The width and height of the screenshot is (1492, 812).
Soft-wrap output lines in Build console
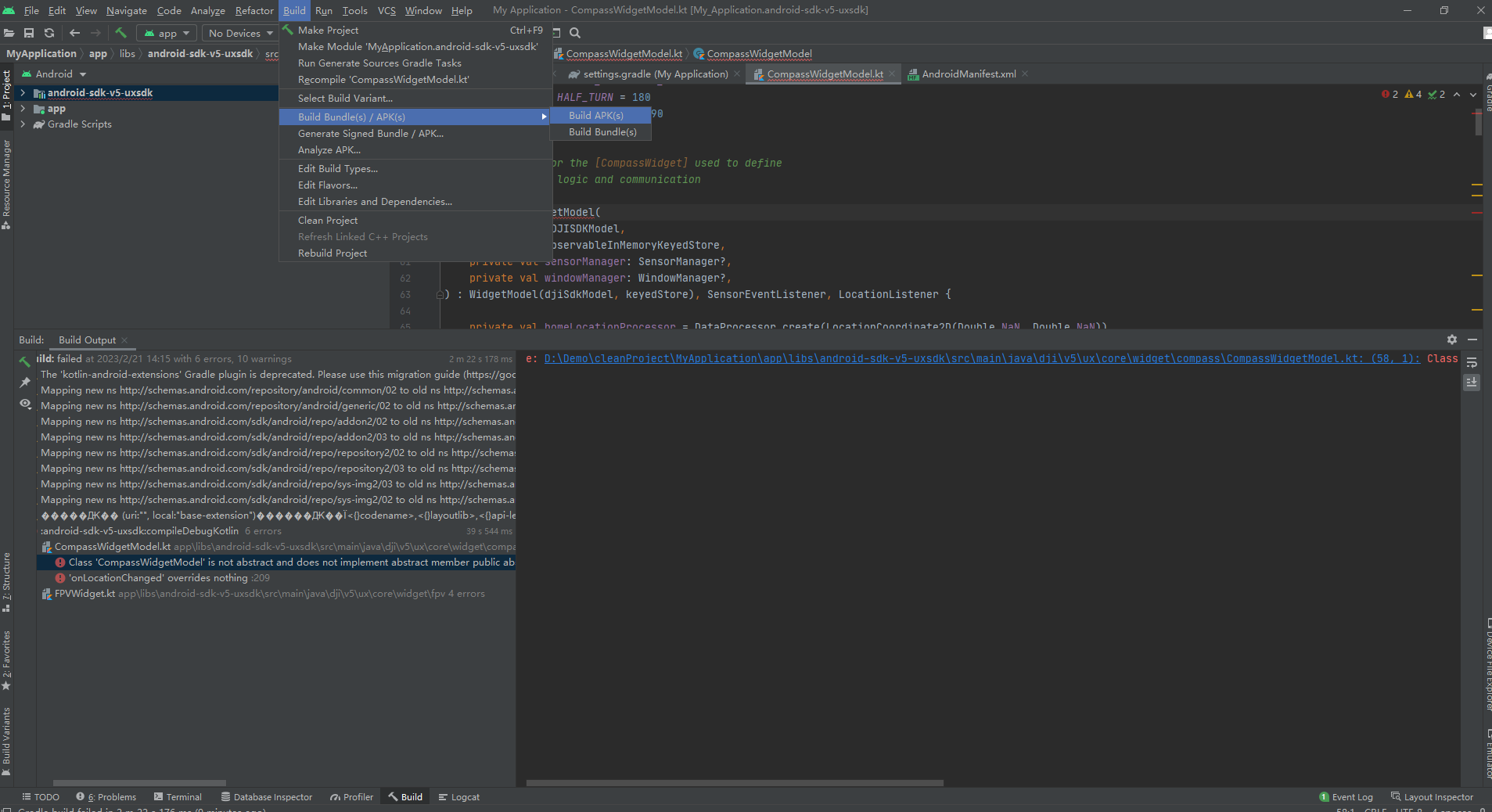tap(1472, 362)
